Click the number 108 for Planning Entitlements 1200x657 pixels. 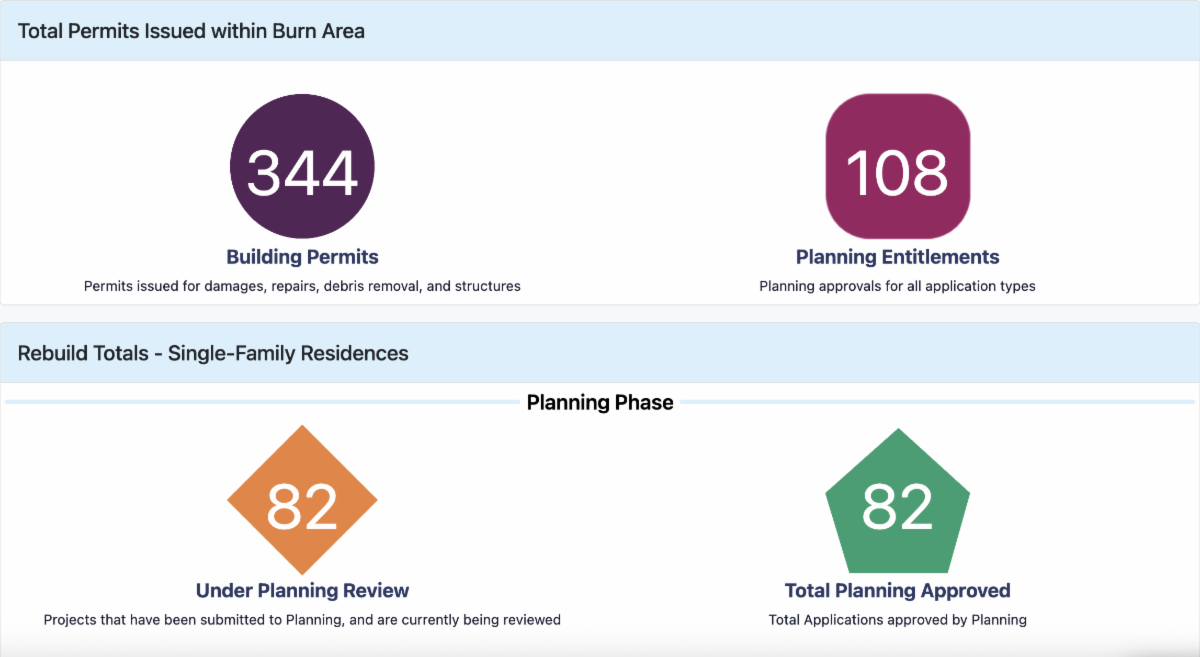coord(897,172)
